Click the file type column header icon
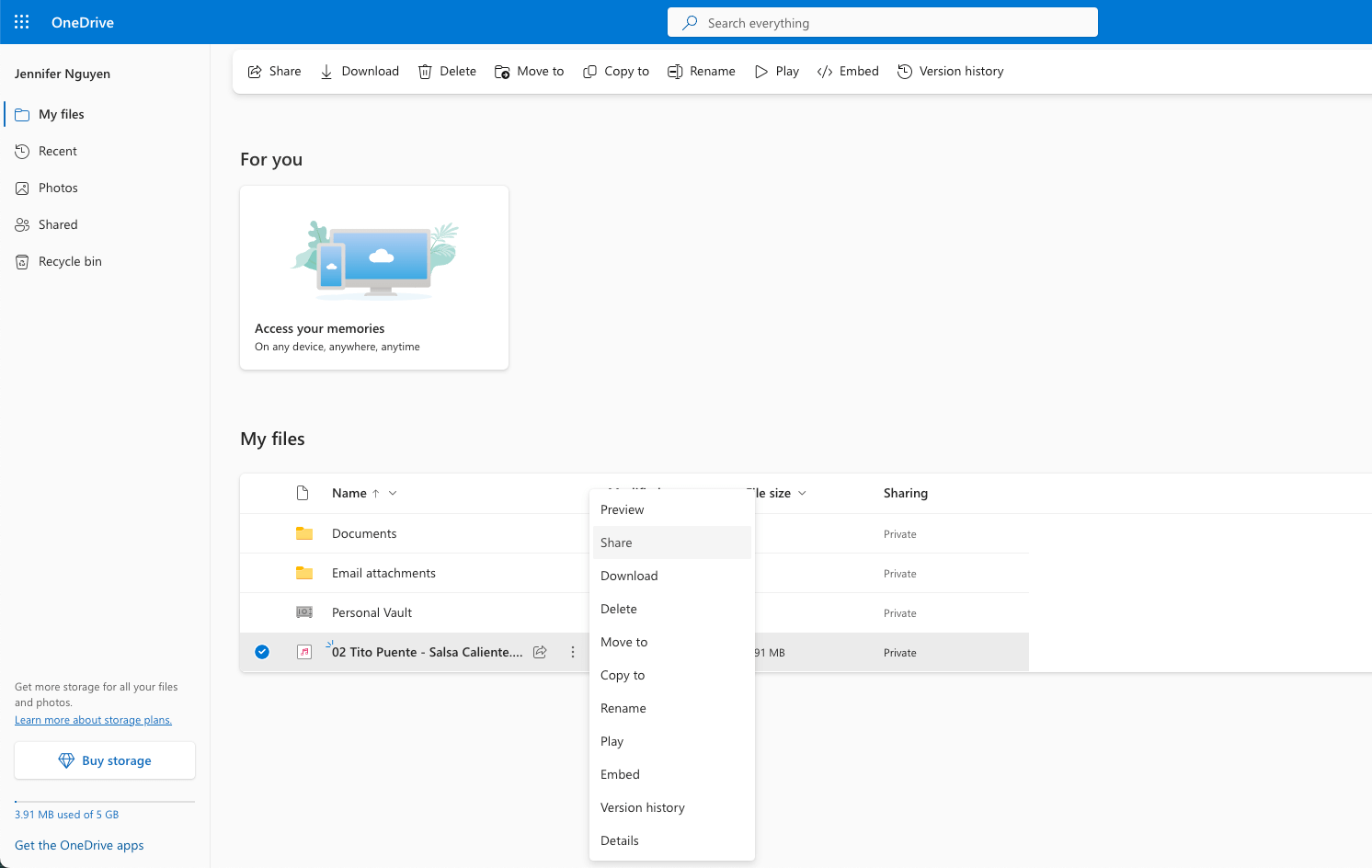1372x868 pixels. point(303,493)
